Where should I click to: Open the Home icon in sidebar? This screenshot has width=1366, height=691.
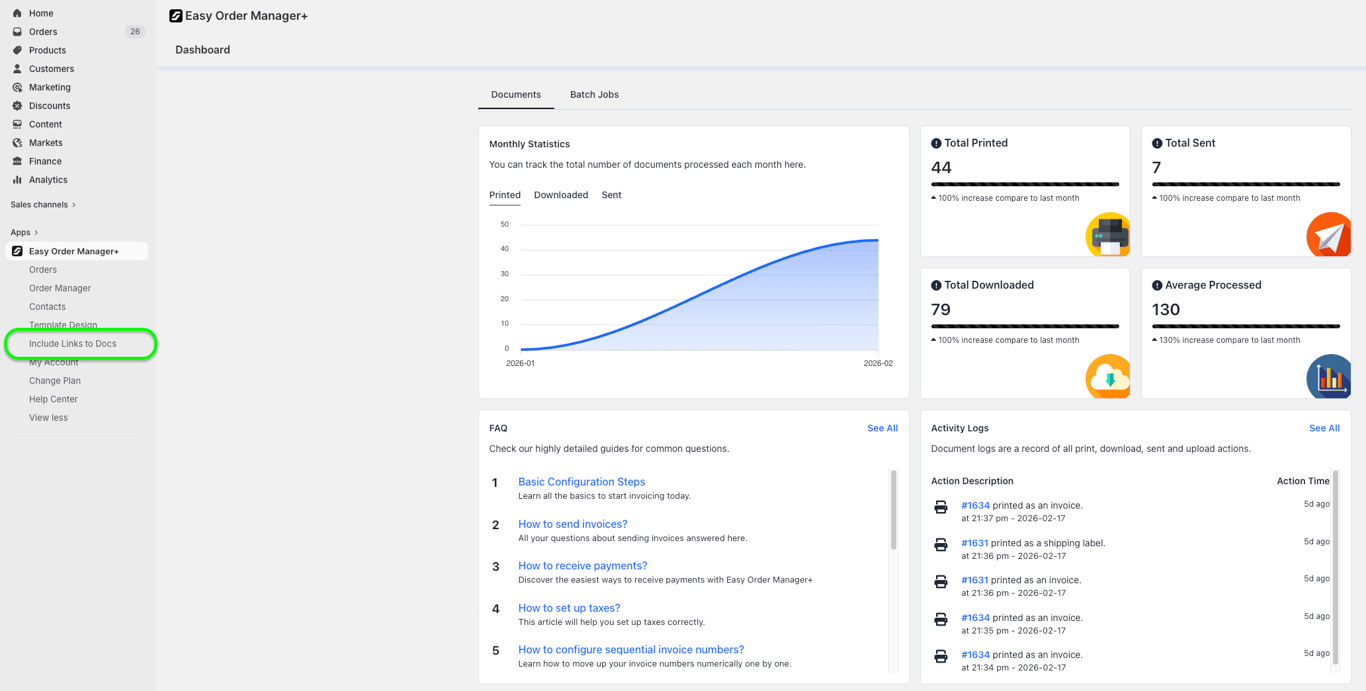coord(17,13)
